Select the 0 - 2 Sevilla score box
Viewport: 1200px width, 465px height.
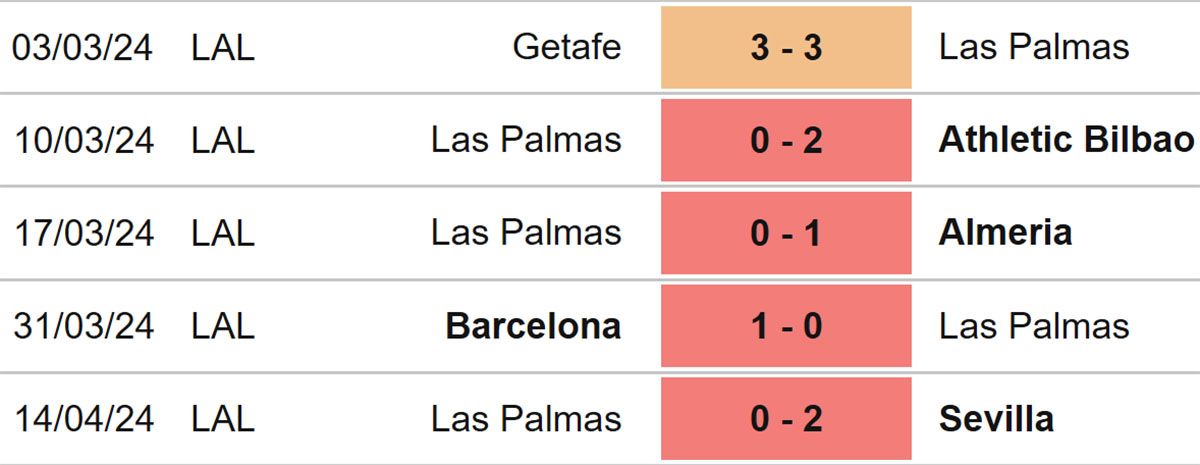(786, 418)
